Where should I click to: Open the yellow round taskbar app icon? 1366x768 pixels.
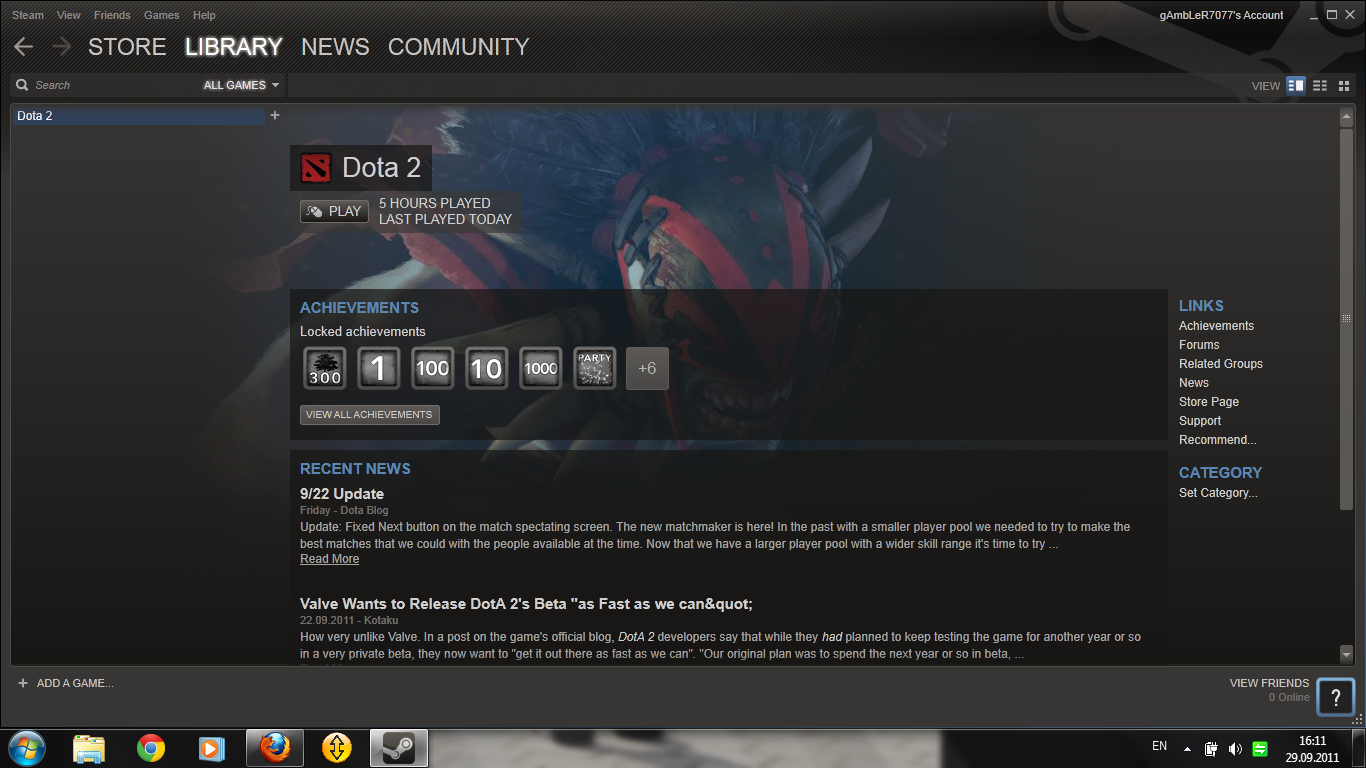pyautogui.click(x=337, y=748)
